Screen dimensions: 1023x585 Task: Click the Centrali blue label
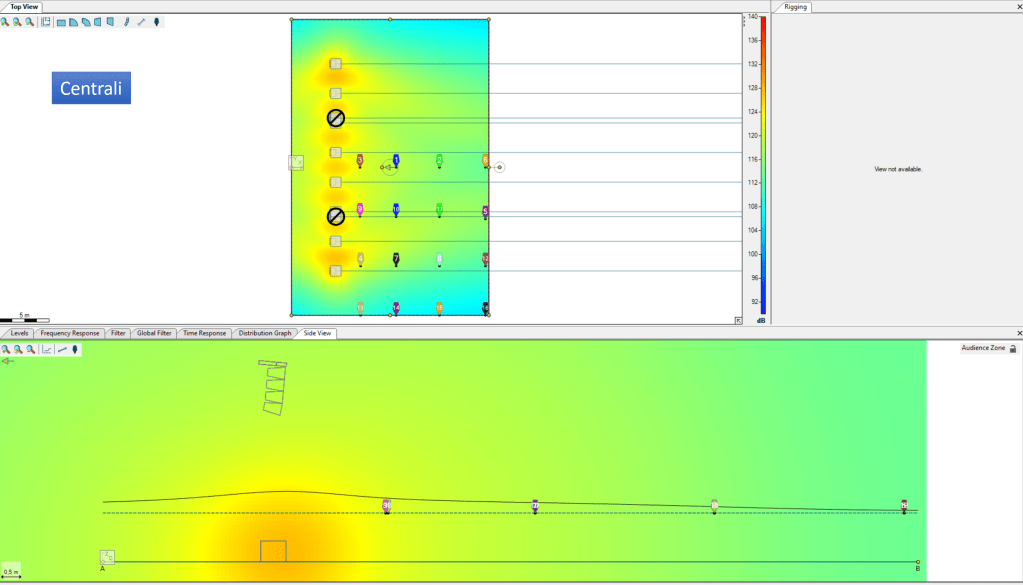(x=91, y=88)
